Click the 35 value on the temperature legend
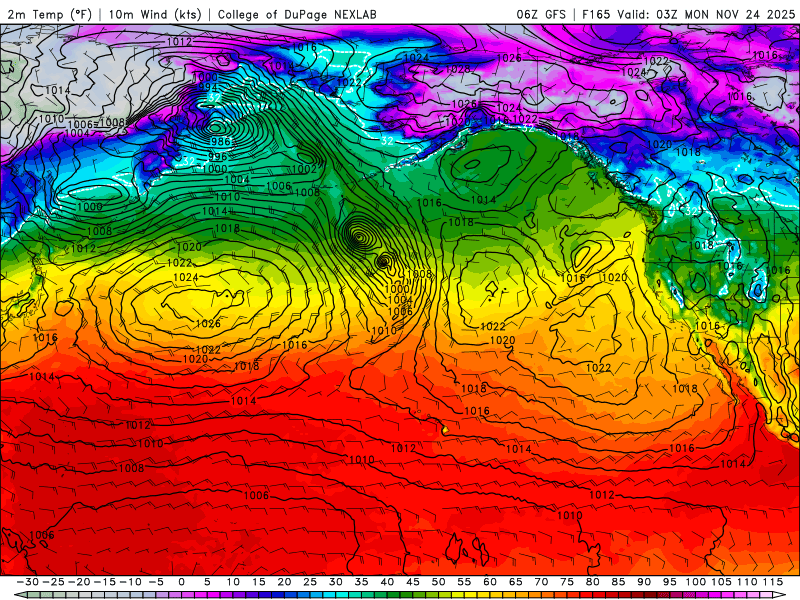The width and height of the screenshot is (800, 600). 361,582
